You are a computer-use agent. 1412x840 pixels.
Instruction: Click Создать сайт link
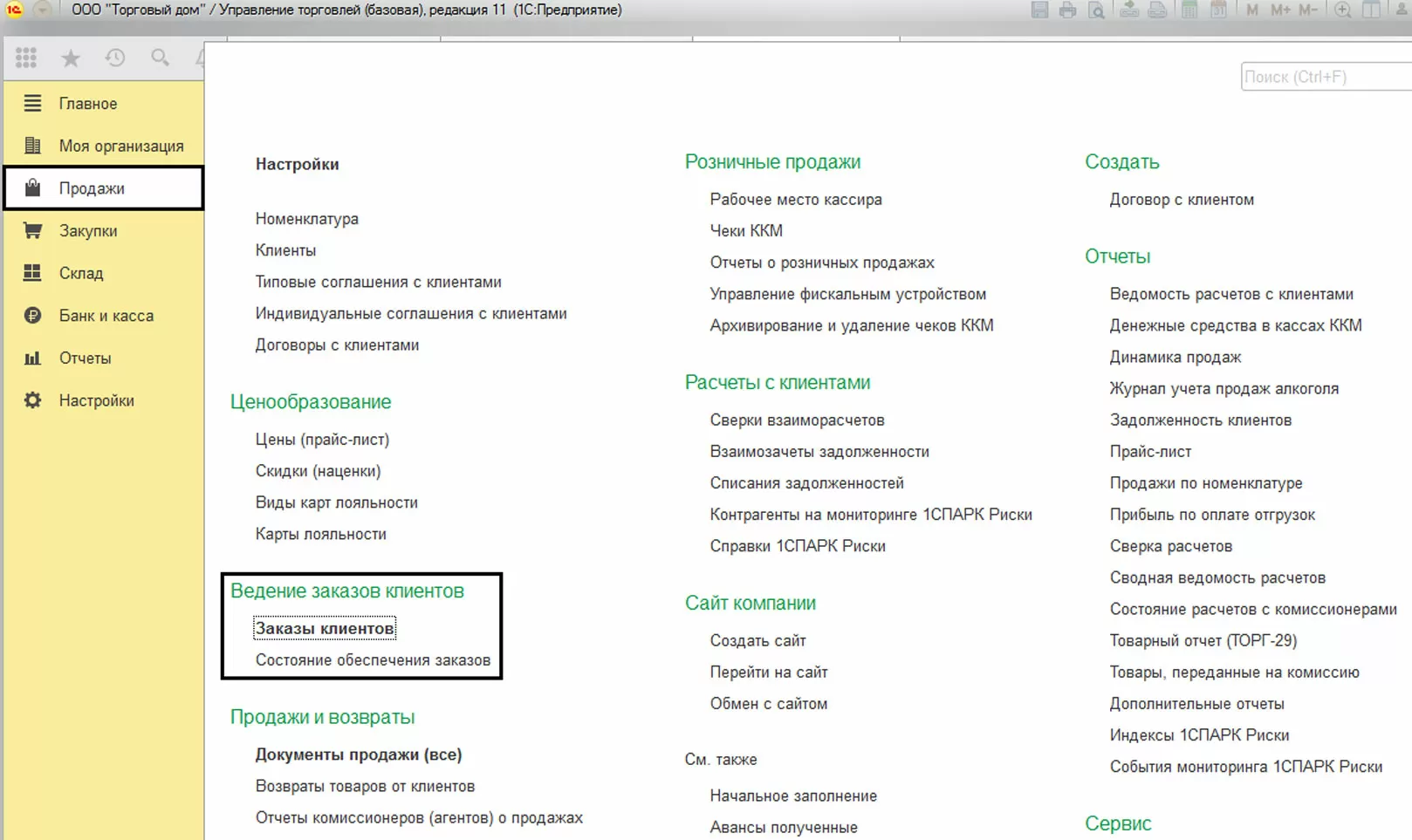757,640
